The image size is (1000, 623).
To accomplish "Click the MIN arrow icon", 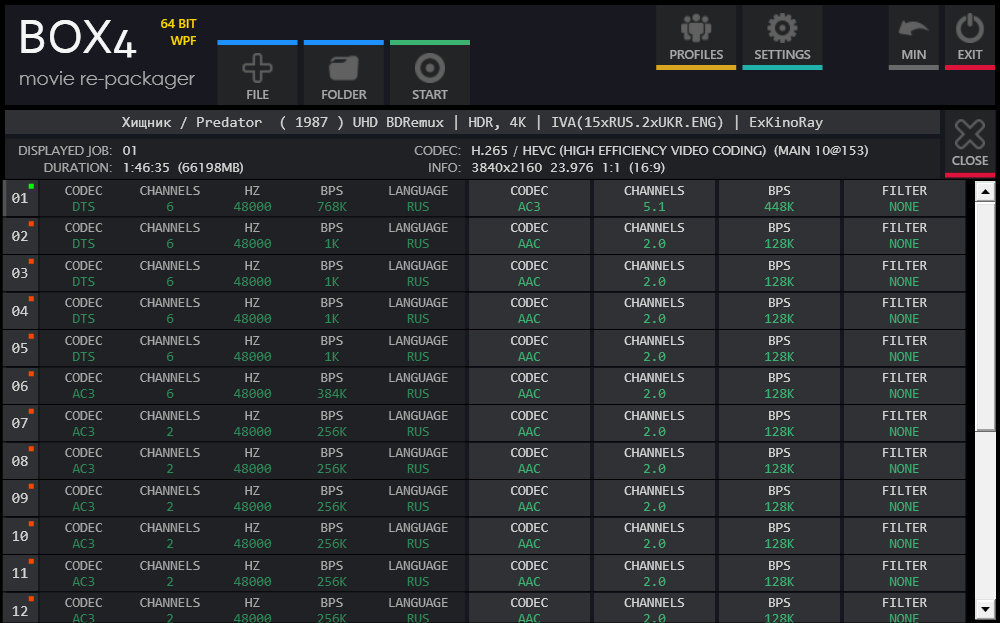I will 913,29.
